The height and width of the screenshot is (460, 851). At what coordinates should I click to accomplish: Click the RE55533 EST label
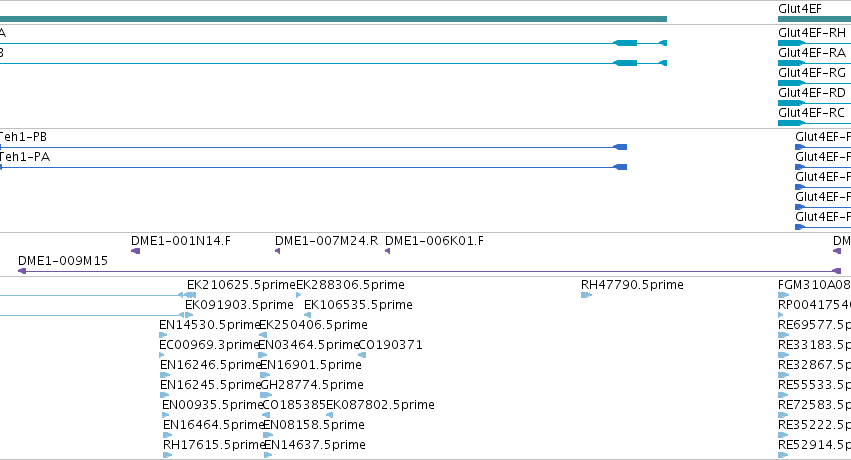pyautogui.click(x=814, y=385)
